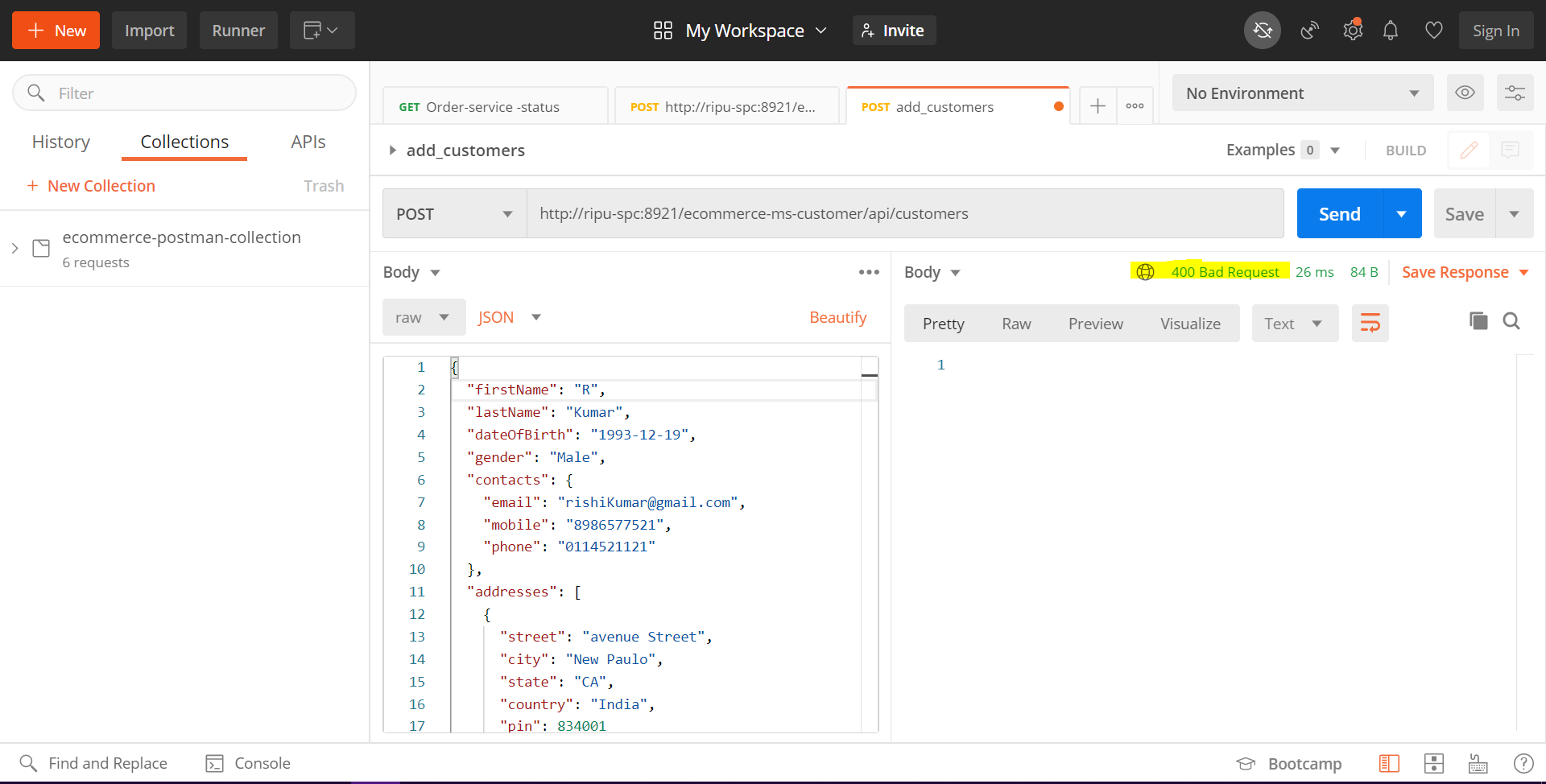Open the Console

coord(248,763)
